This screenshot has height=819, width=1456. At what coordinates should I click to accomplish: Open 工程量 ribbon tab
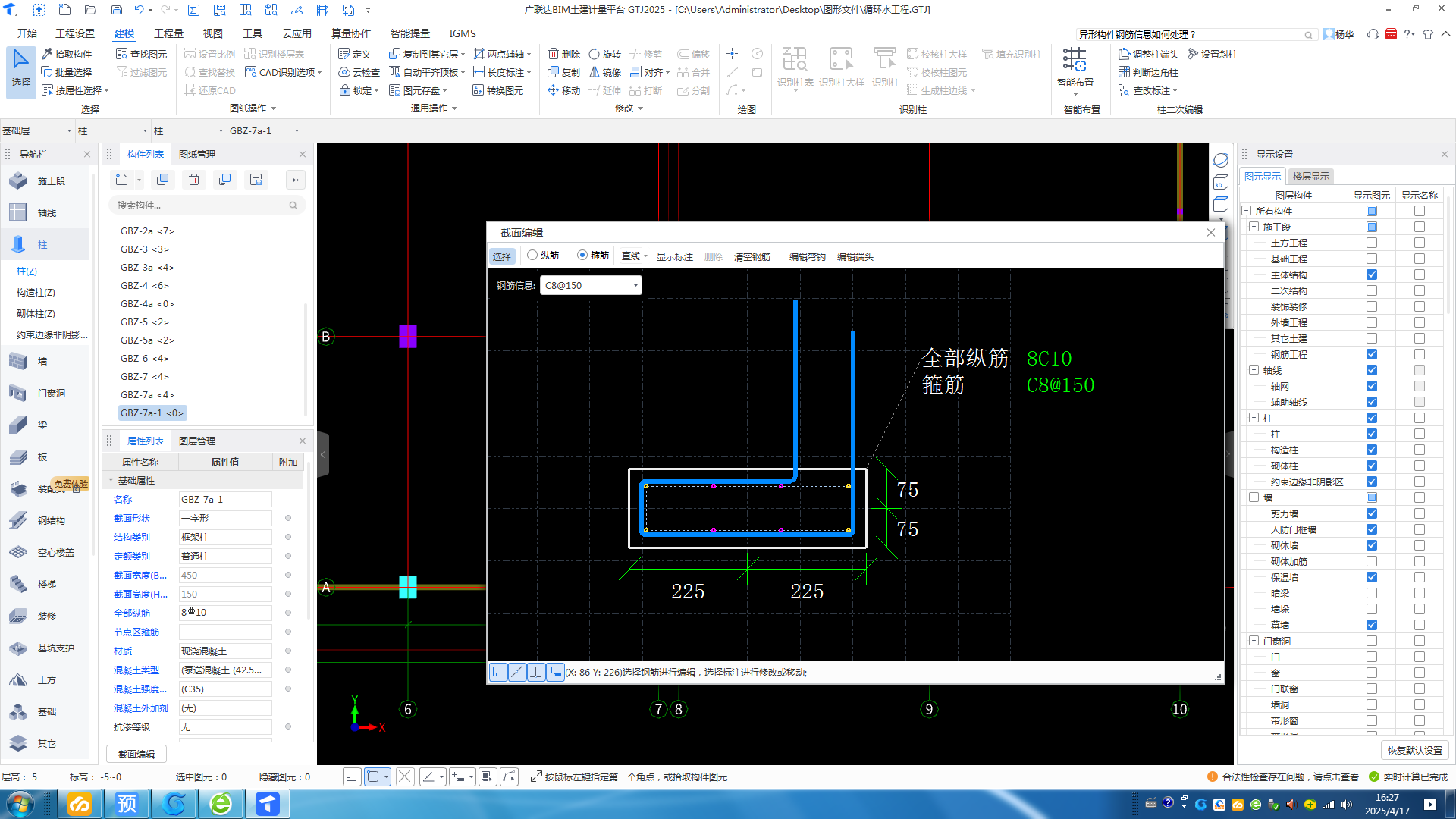click(168, 33)
